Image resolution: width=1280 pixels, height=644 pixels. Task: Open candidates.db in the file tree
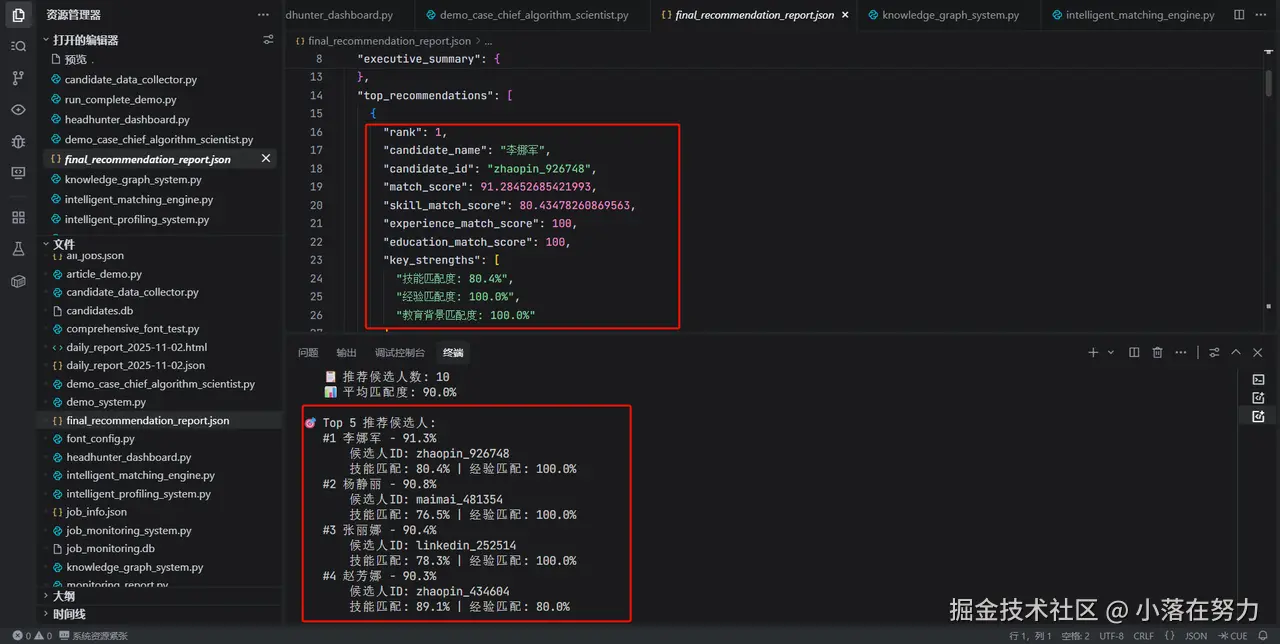100,311
